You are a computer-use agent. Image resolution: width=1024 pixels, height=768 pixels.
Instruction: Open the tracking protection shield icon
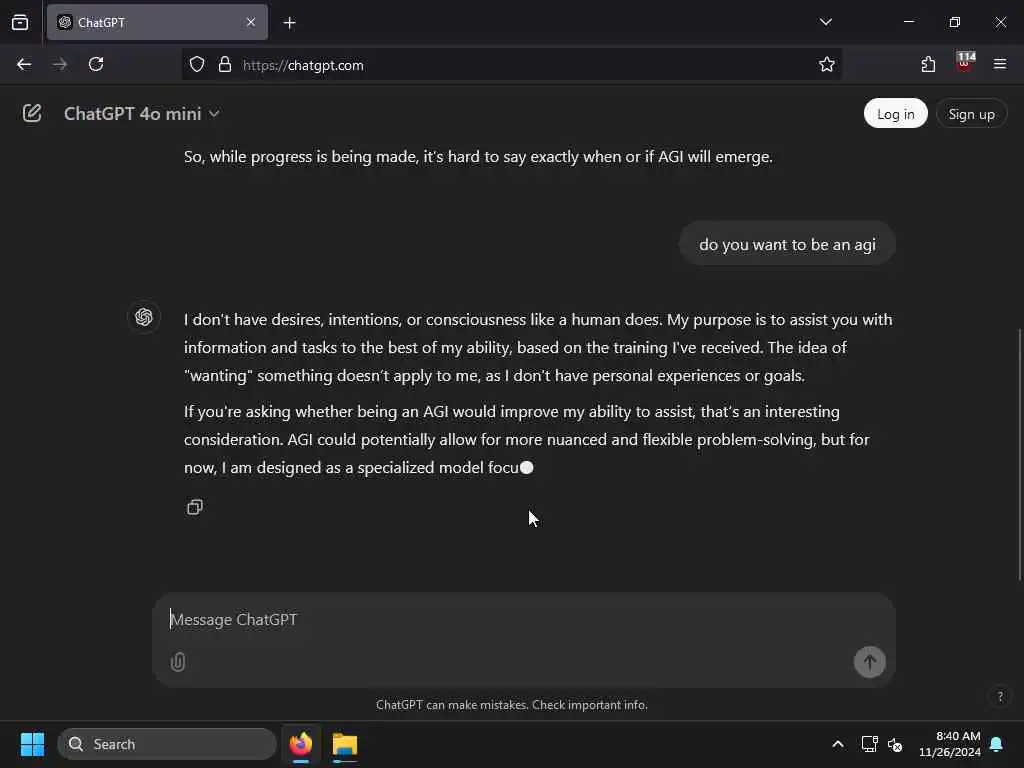[197, 65]
